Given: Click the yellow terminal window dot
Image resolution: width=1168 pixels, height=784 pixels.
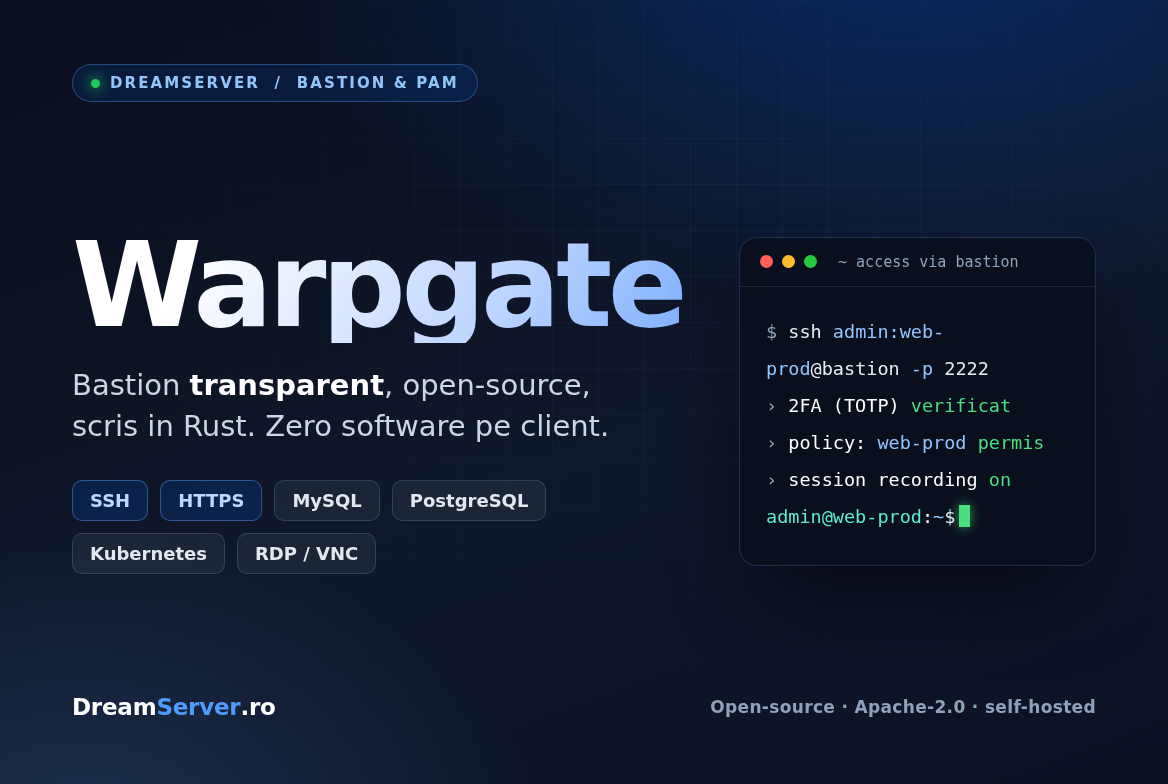Looking at the screenshot, I should point(788,262).
